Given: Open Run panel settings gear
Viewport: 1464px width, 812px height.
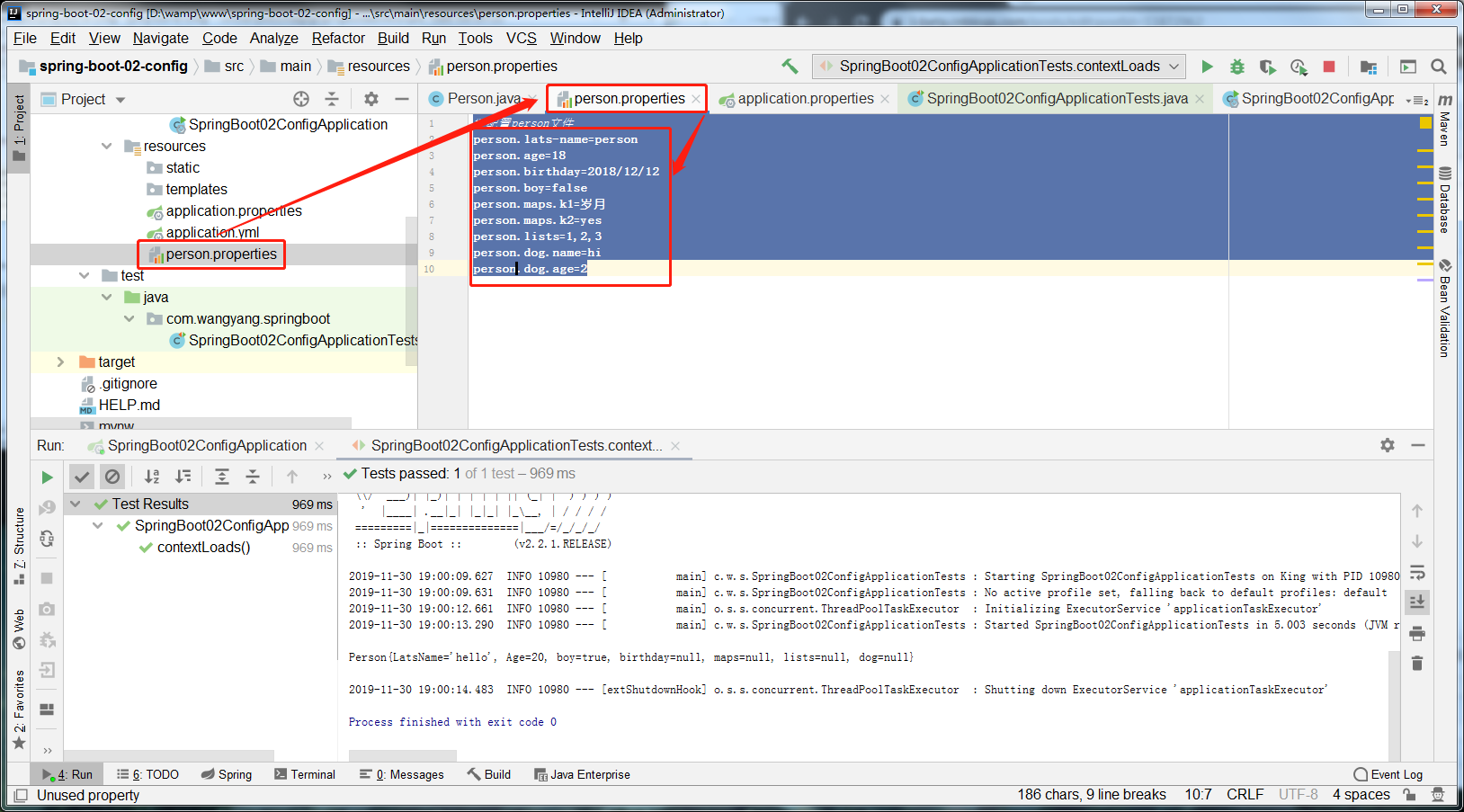Looking at the screenshot, I should point(1388,445).
